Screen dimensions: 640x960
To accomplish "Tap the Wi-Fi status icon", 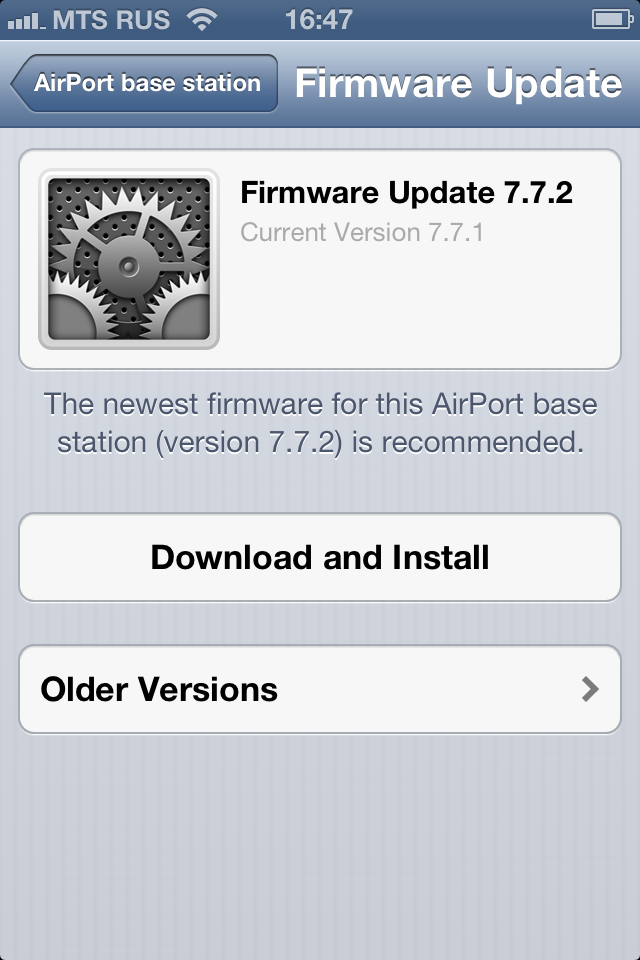I will click(x=202, y=20).
